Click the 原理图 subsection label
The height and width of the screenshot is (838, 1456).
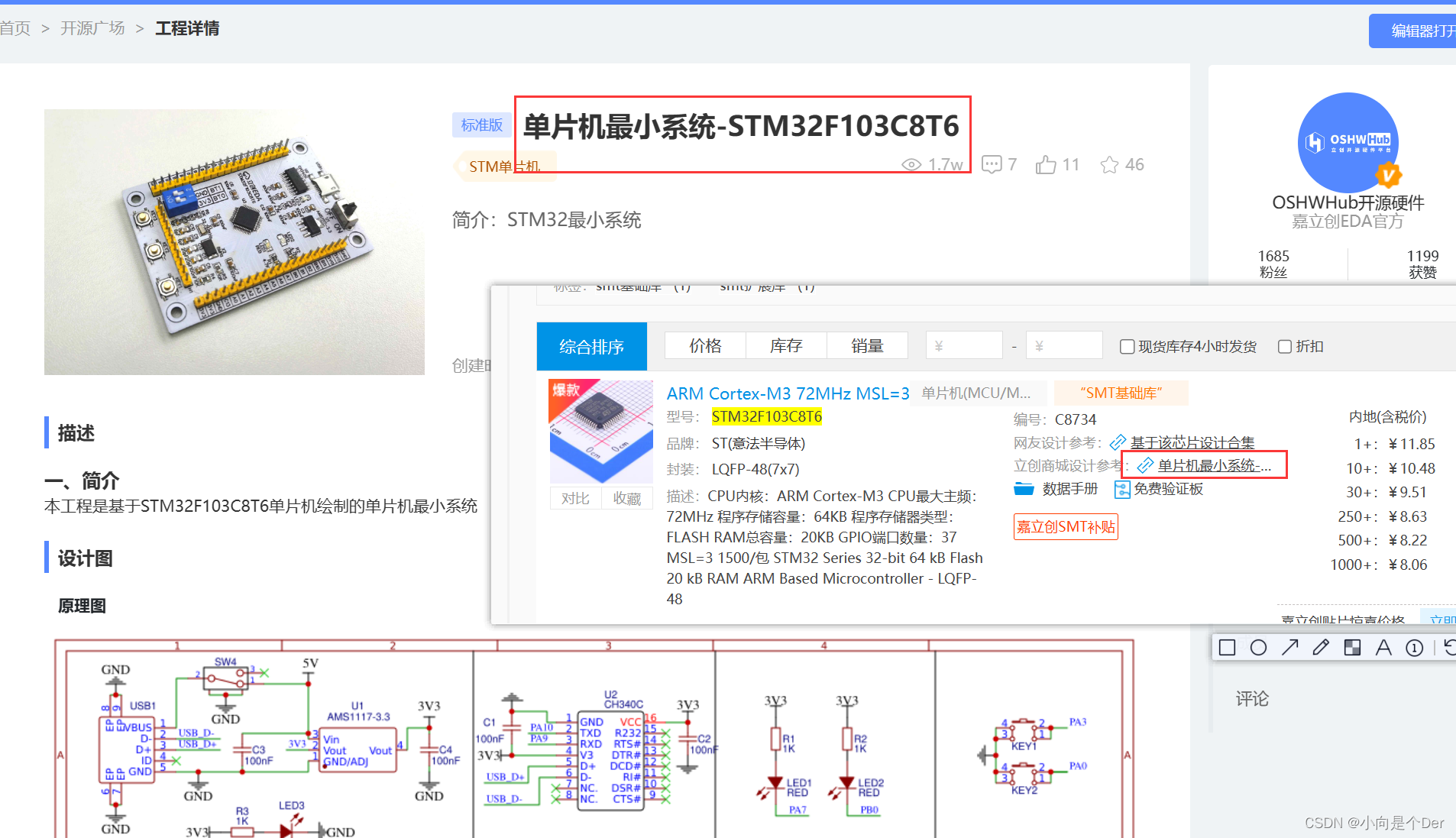tap(82, 606)
